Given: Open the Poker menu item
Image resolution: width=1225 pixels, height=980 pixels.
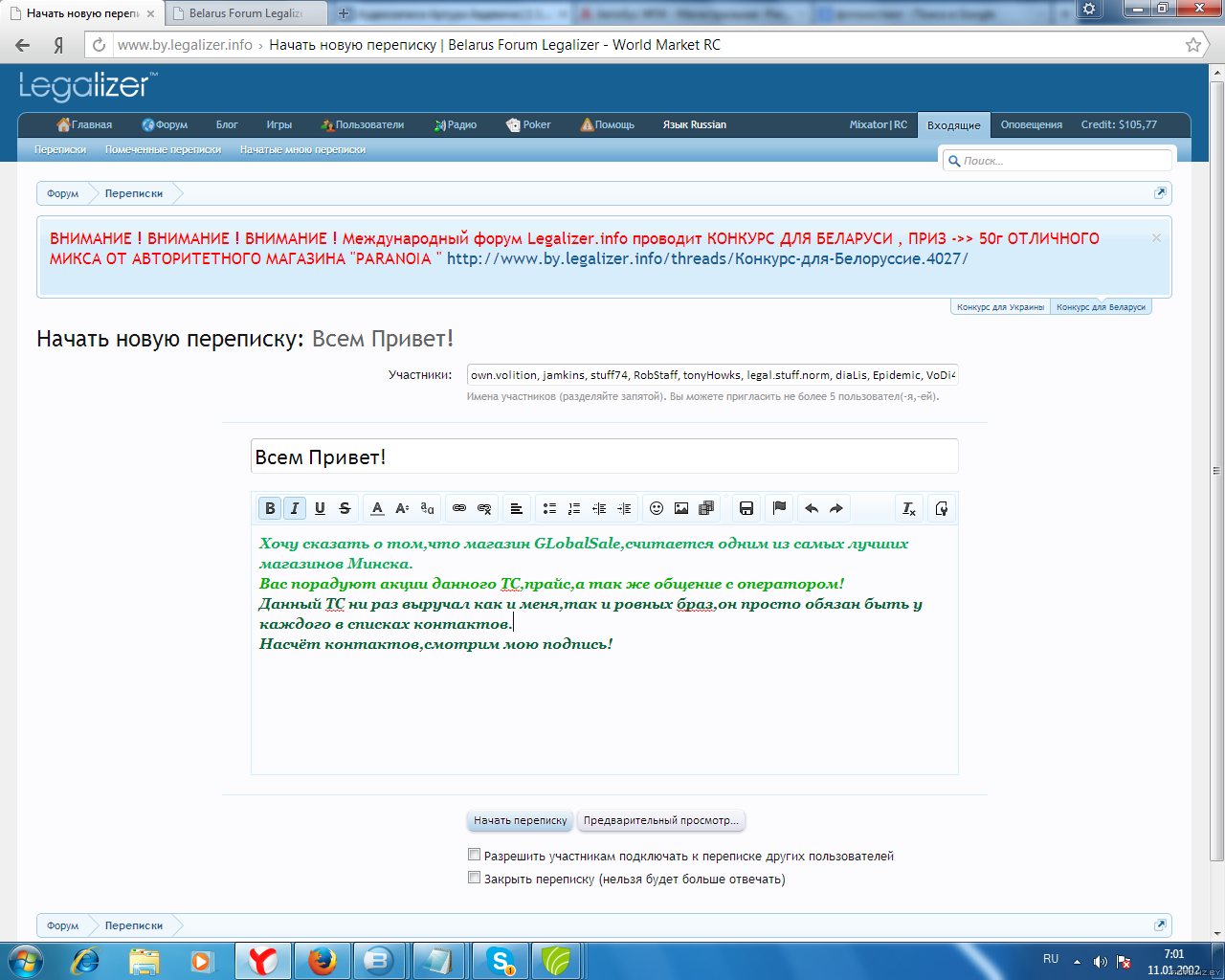Looking at the screenshot, I should (x=528, y=124).
